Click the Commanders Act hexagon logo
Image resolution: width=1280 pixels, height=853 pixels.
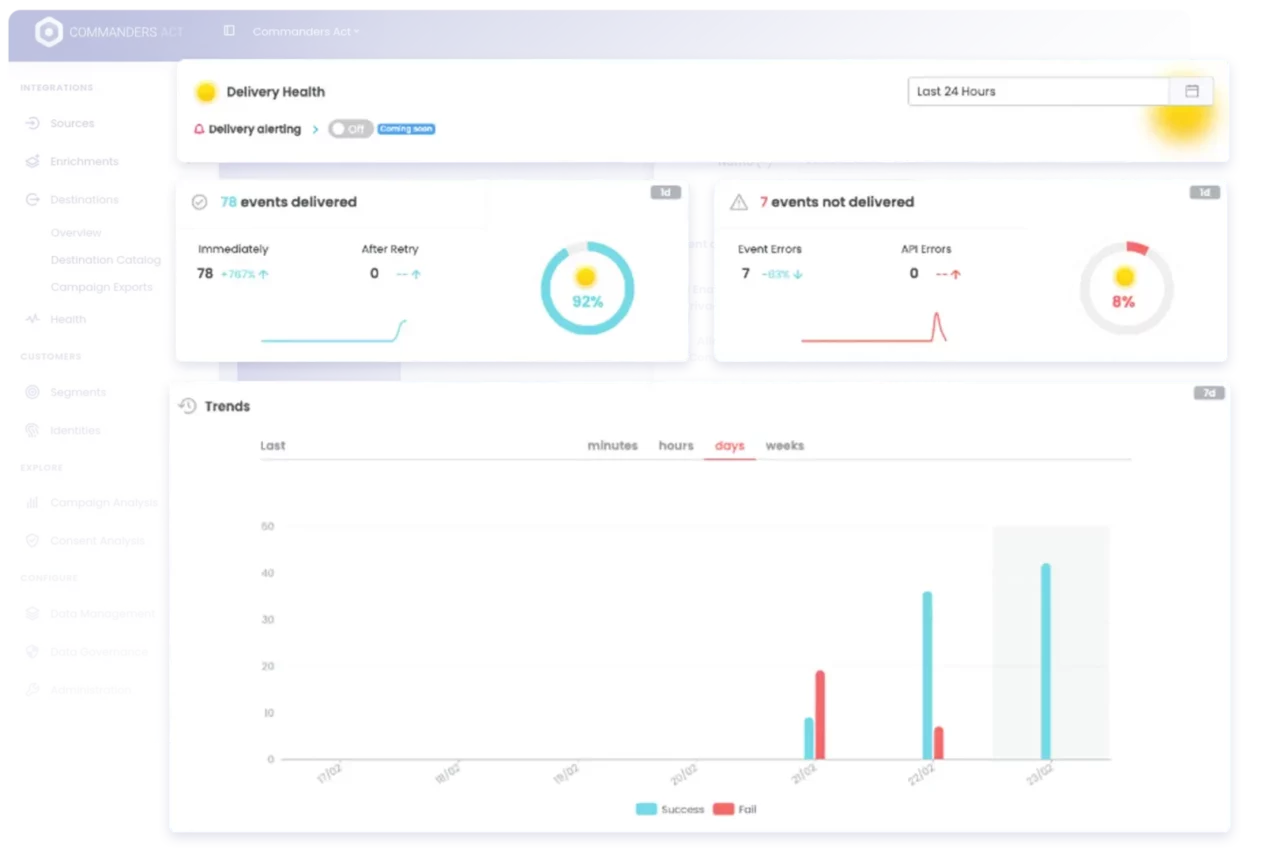click(x=48, y=31)
